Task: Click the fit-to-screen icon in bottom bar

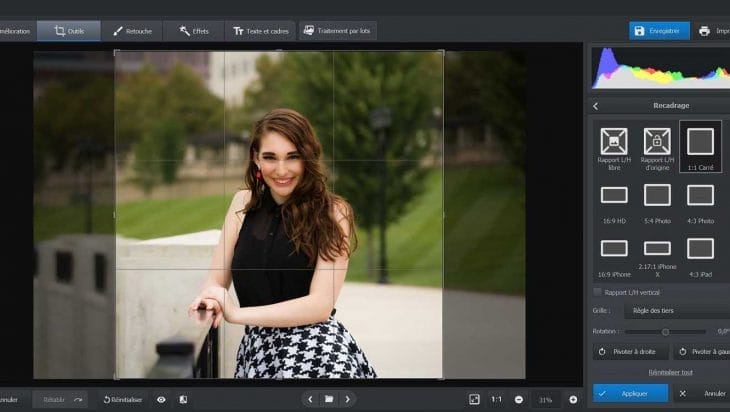Action: [474, 399]
